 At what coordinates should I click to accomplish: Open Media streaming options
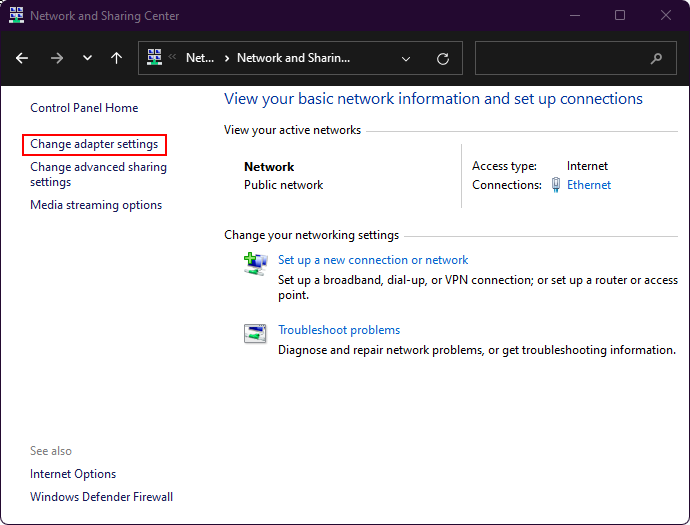click(x=96, y=205)
